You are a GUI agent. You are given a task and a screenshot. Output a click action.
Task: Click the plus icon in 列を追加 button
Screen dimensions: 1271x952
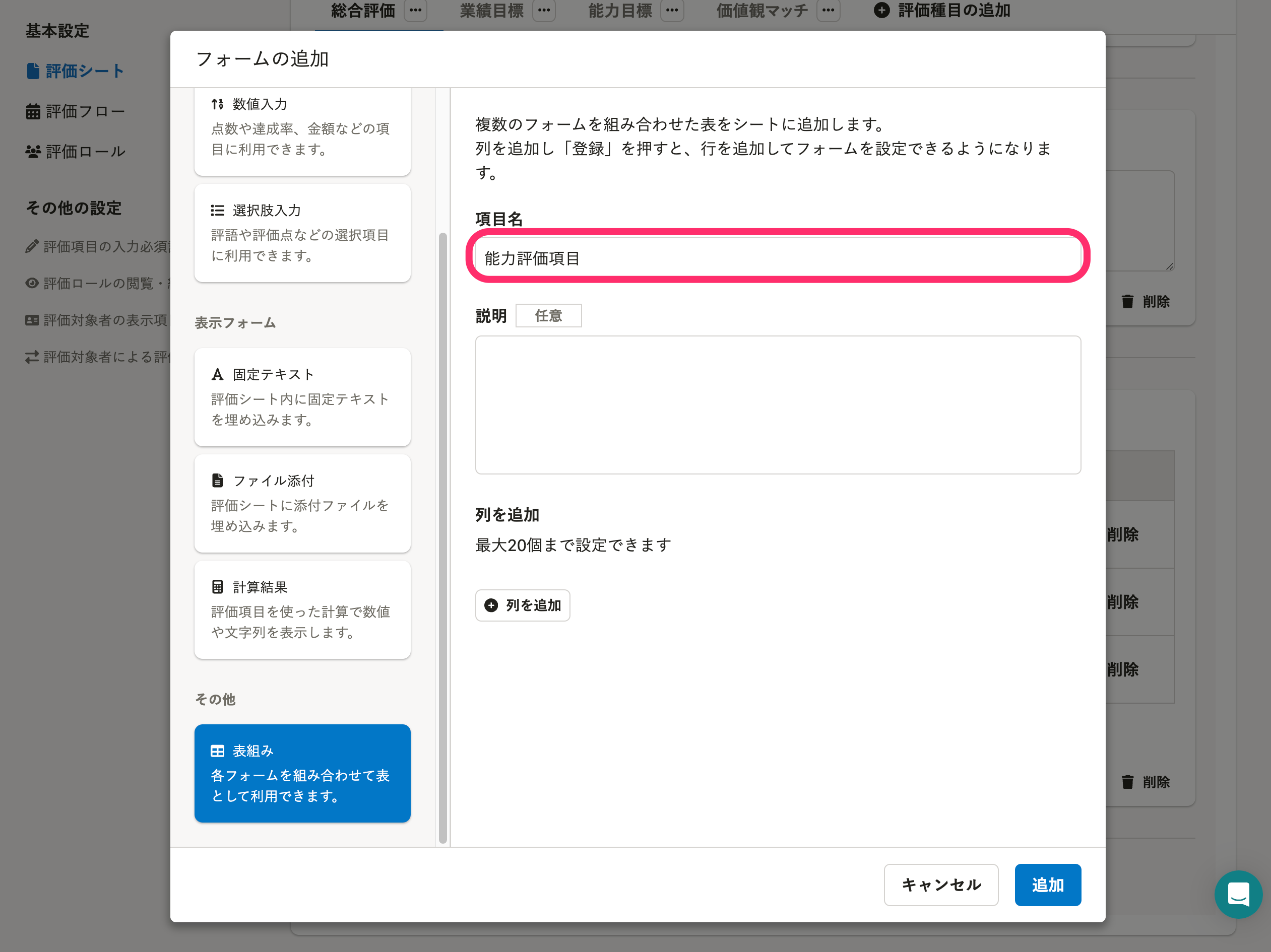(x=491, y=605)
